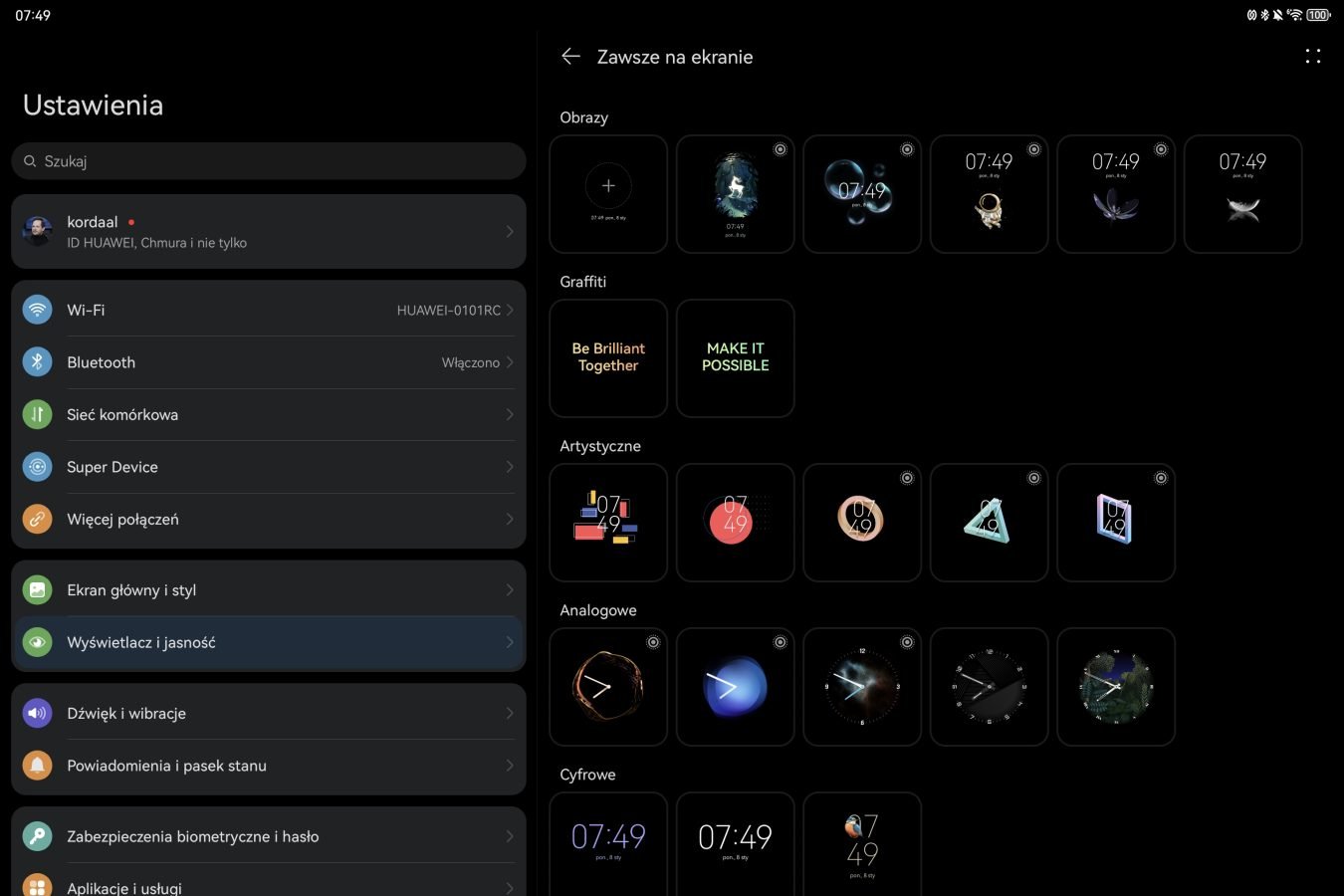
Task: Choose the bubbles image clock style
Action: (x=861, y=194)
